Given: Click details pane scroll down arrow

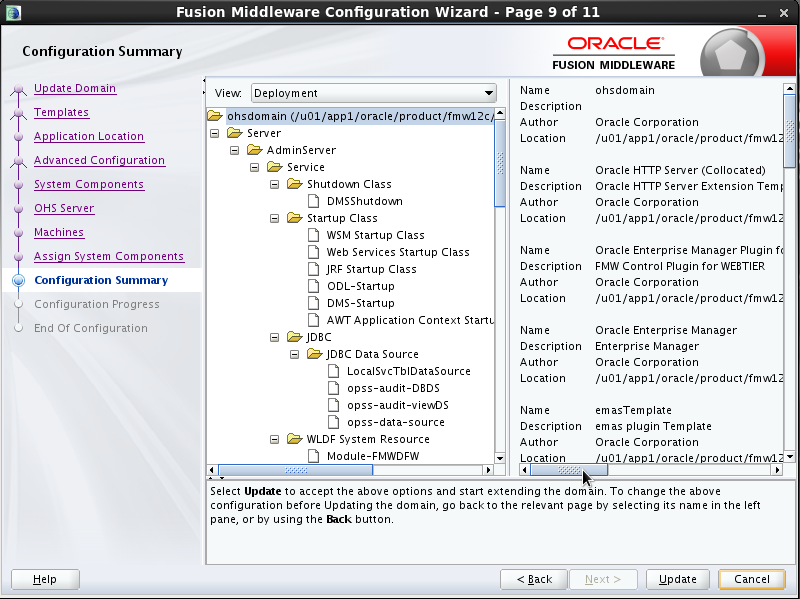Looking at the screenshot, I should [789, 457].
